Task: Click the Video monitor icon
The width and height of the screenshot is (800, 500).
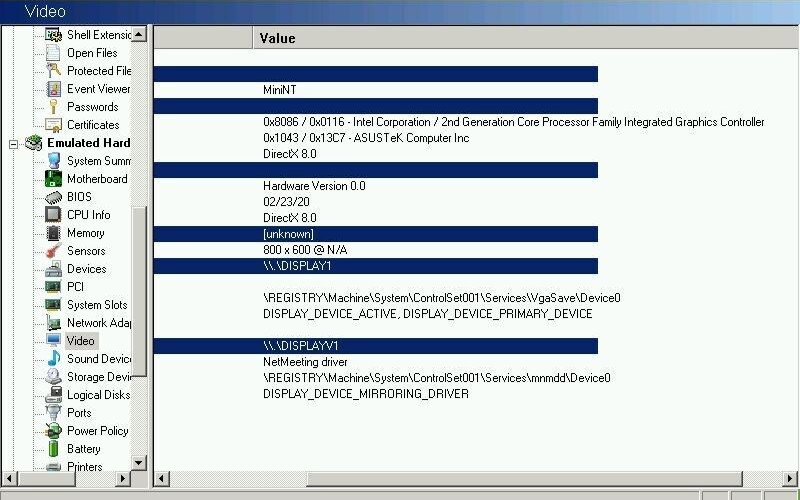Action: point(53,341)
